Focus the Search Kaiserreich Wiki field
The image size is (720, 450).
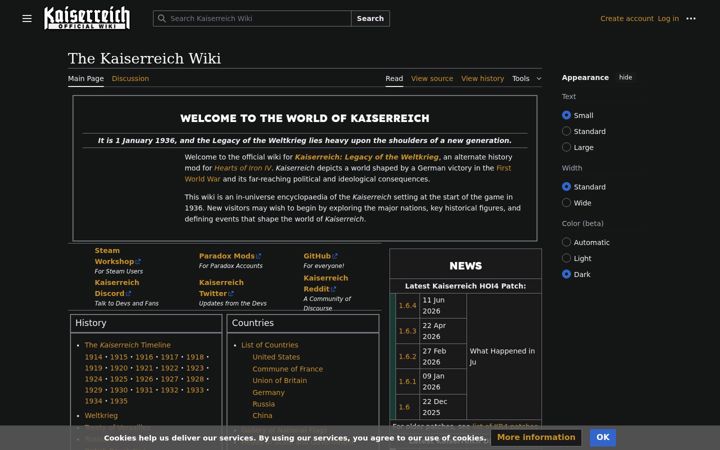click(252, 18)
